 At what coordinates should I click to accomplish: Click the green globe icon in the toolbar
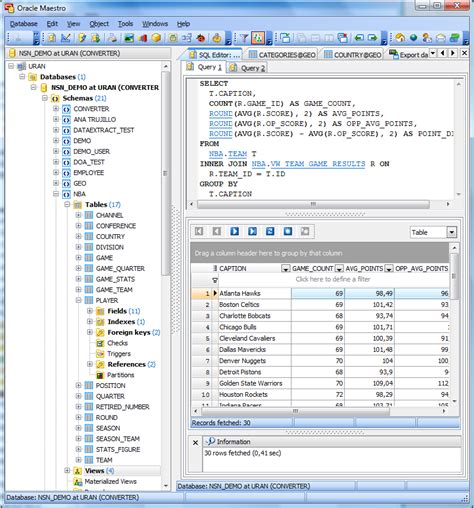pyautogui.click(x=413, y=38)
